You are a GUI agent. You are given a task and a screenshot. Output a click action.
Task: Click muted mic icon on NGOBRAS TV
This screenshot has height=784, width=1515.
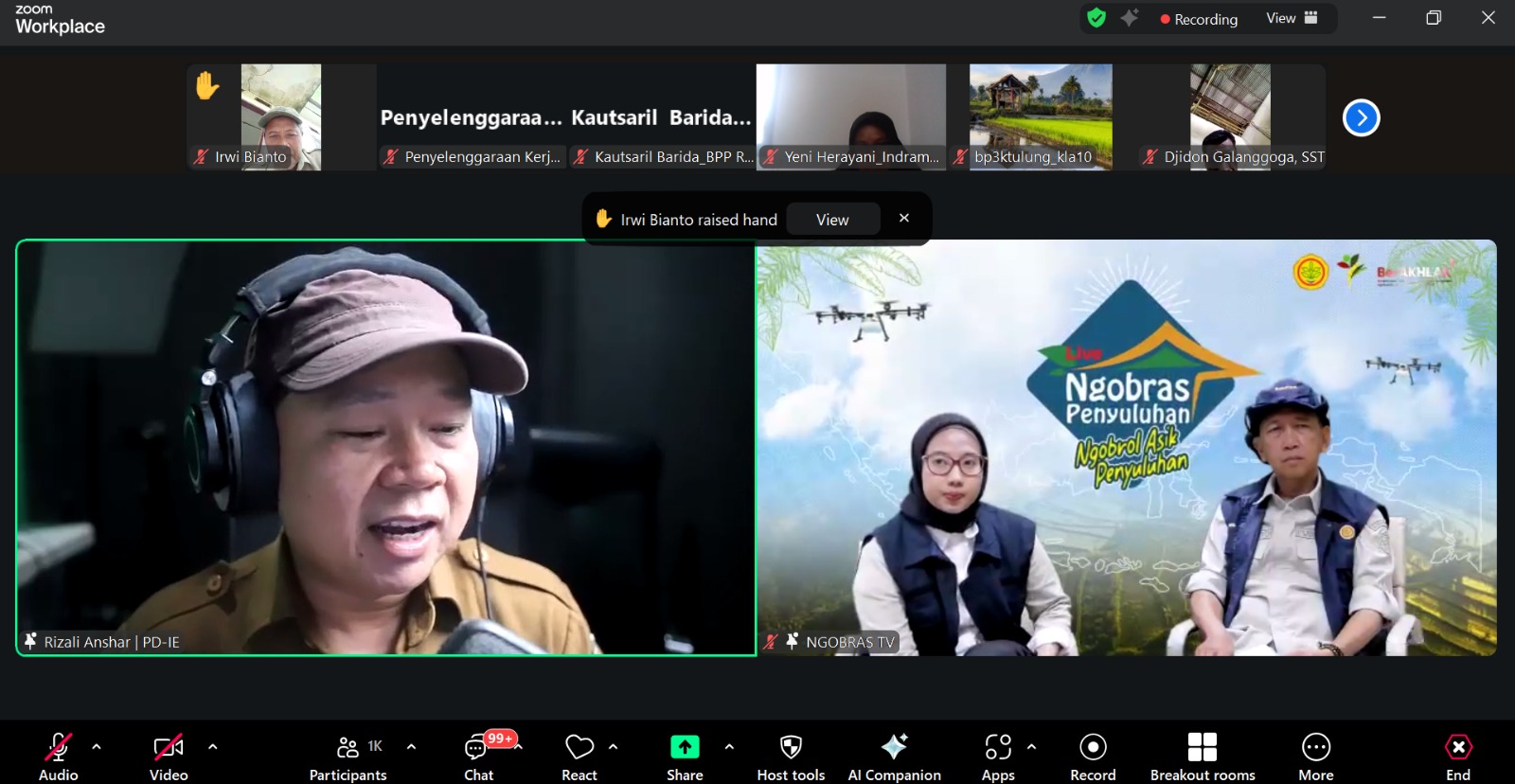pos(771,642)
